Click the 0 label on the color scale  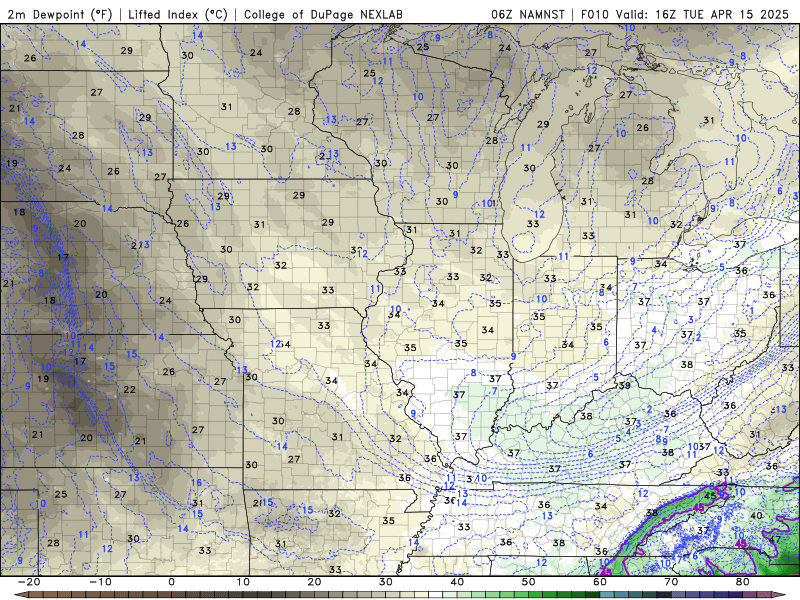coord(171,582)
